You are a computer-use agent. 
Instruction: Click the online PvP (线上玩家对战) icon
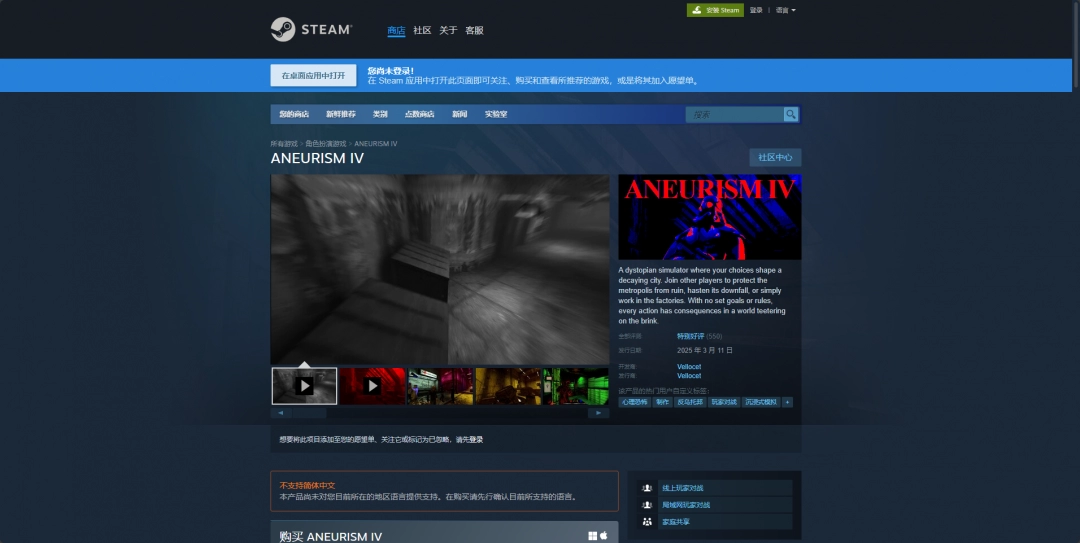[x=648, y=488]
